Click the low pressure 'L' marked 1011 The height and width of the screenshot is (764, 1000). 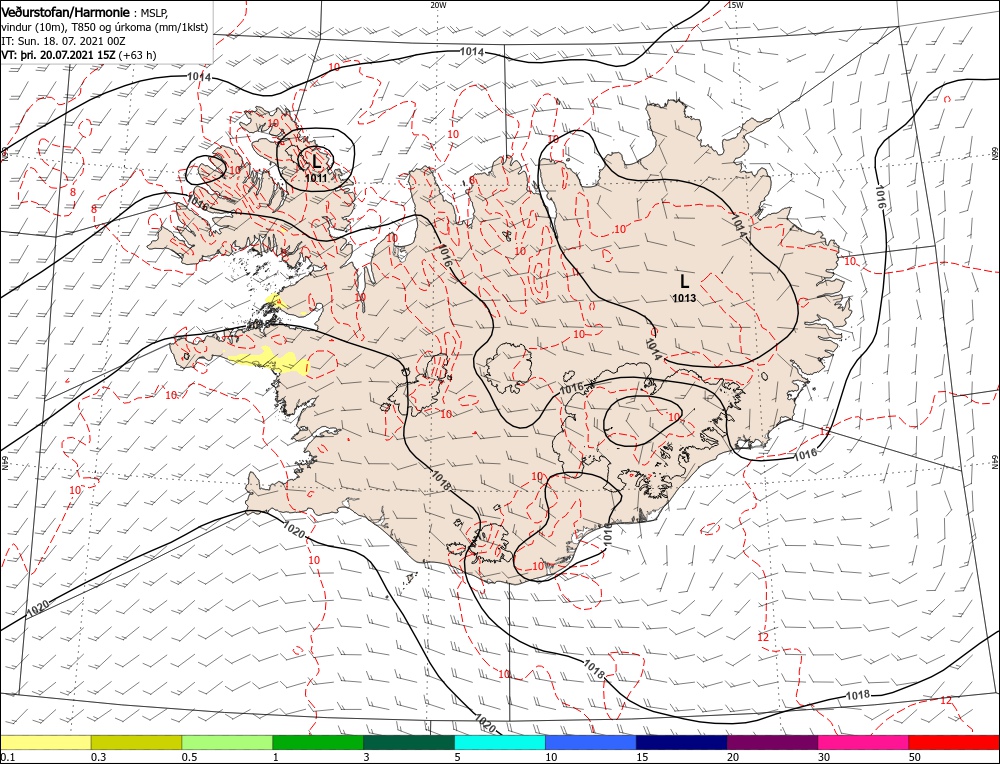pyautogui.click(x=317, y=159)
